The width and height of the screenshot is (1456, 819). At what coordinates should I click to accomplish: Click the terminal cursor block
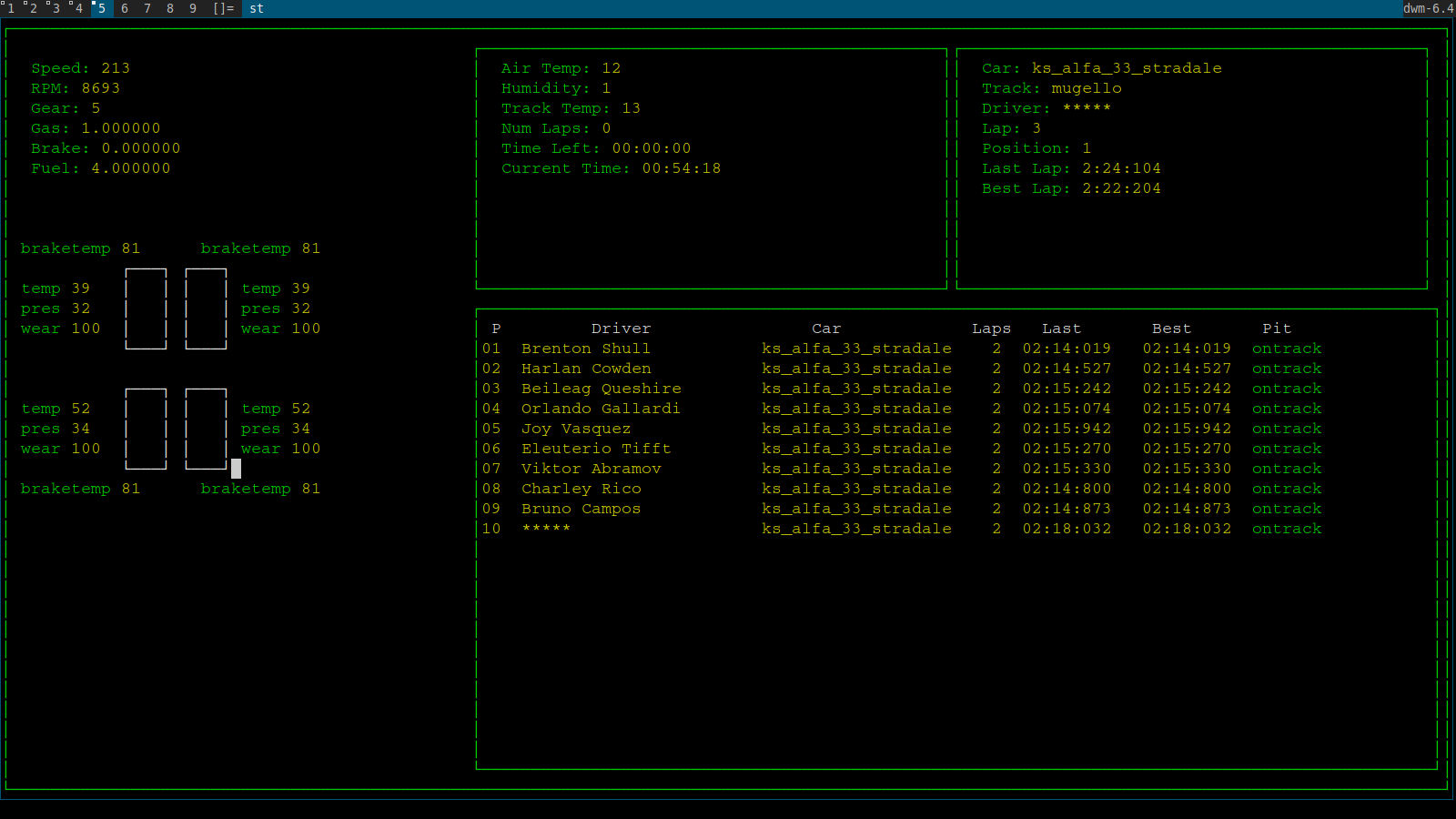click(236, 469)
